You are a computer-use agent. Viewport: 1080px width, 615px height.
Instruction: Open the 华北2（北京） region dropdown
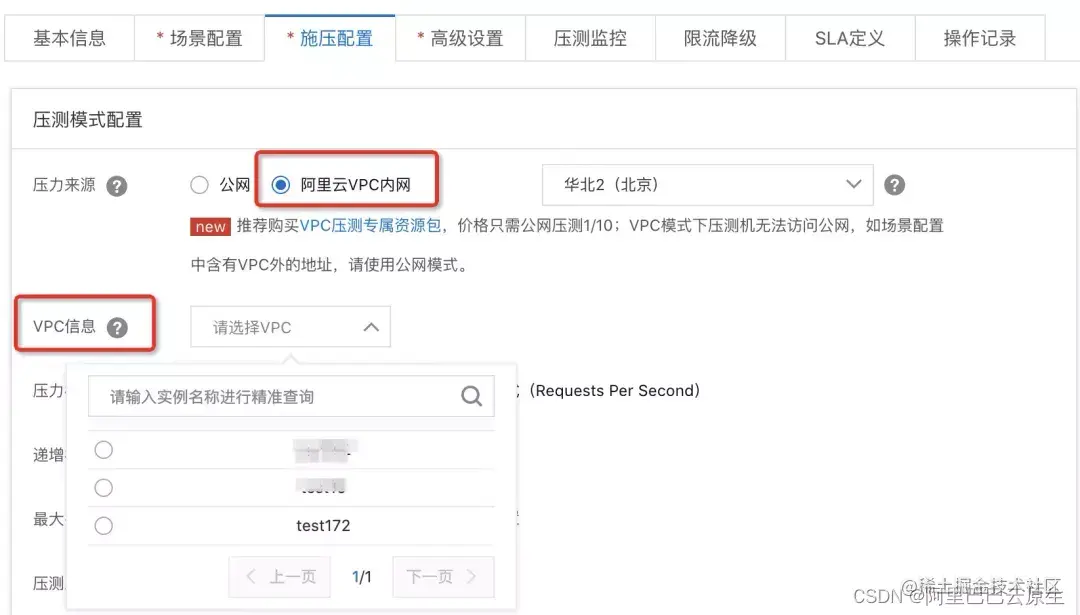(707, 185)
